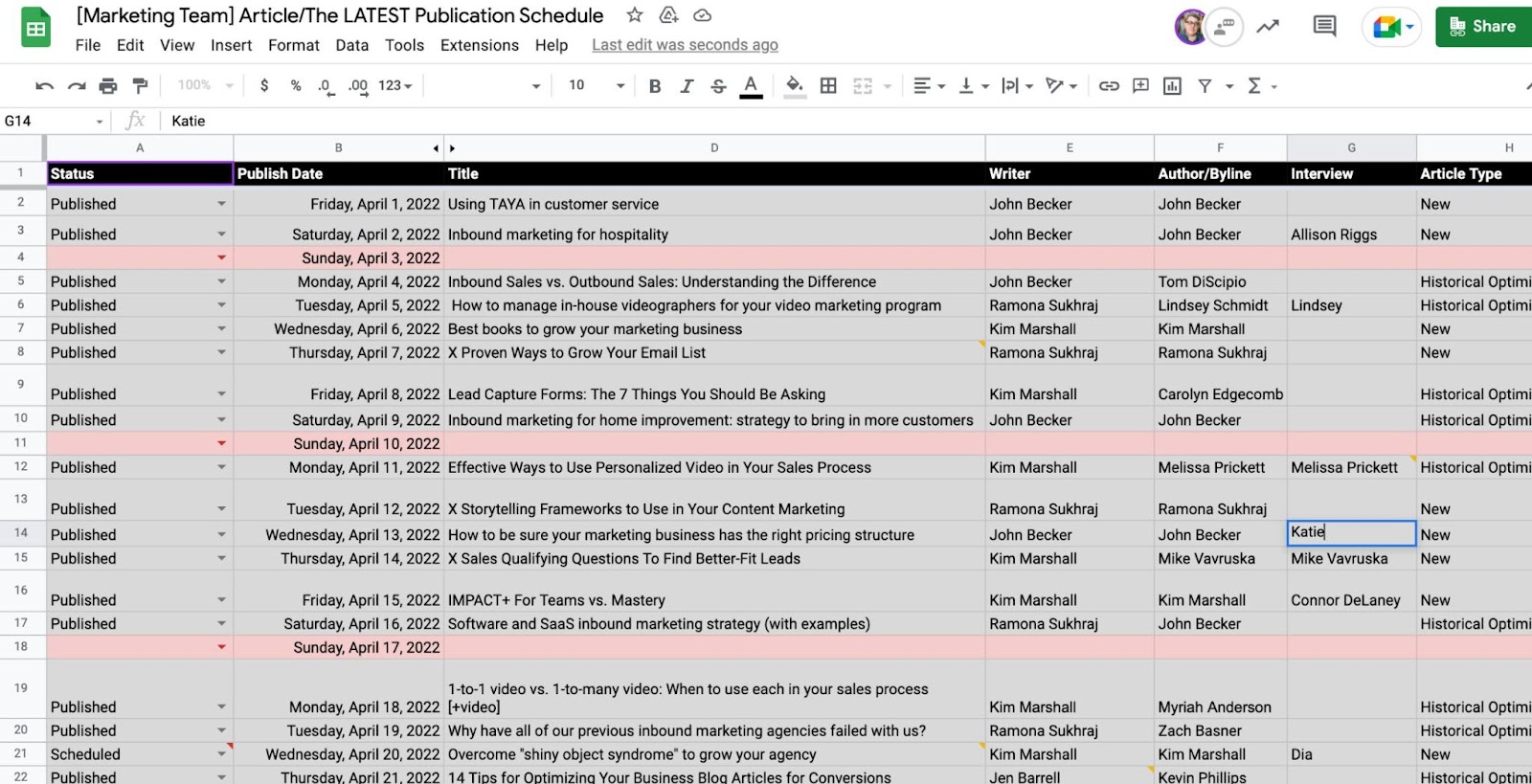
Task: Click the Name box showing G14
Action: coord(53,121)
